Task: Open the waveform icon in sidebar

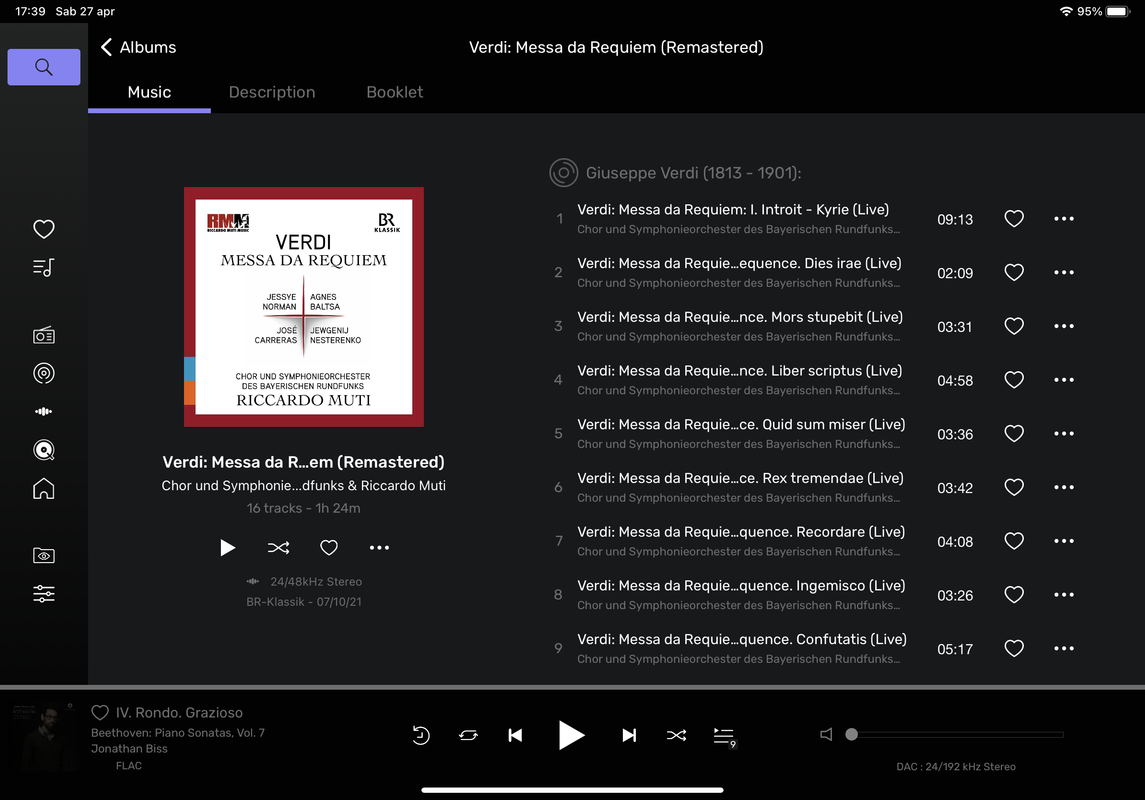Action: click(x=44, y=412)
